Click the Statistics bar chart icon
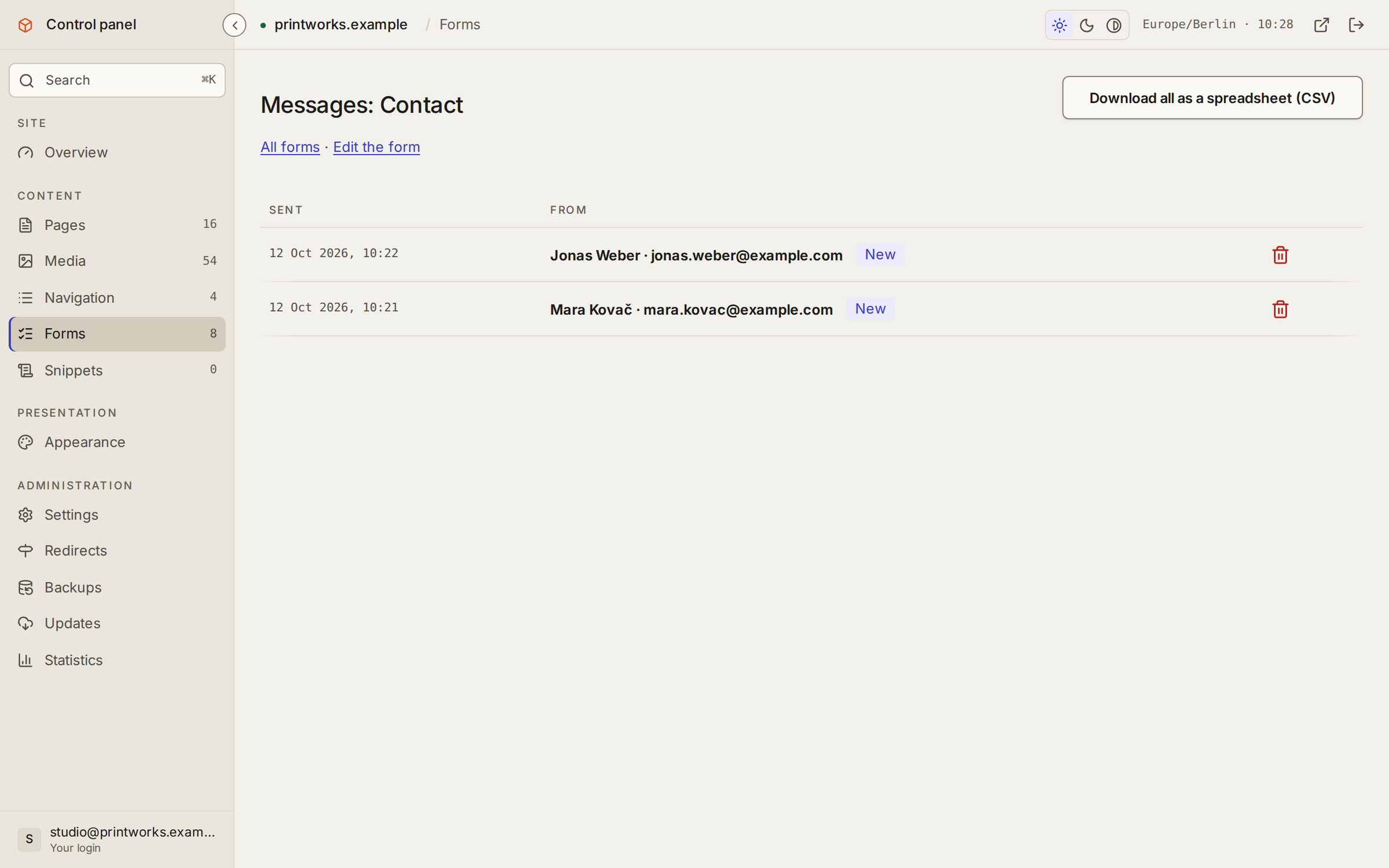 pyautogui.click(x=25, y=660)
